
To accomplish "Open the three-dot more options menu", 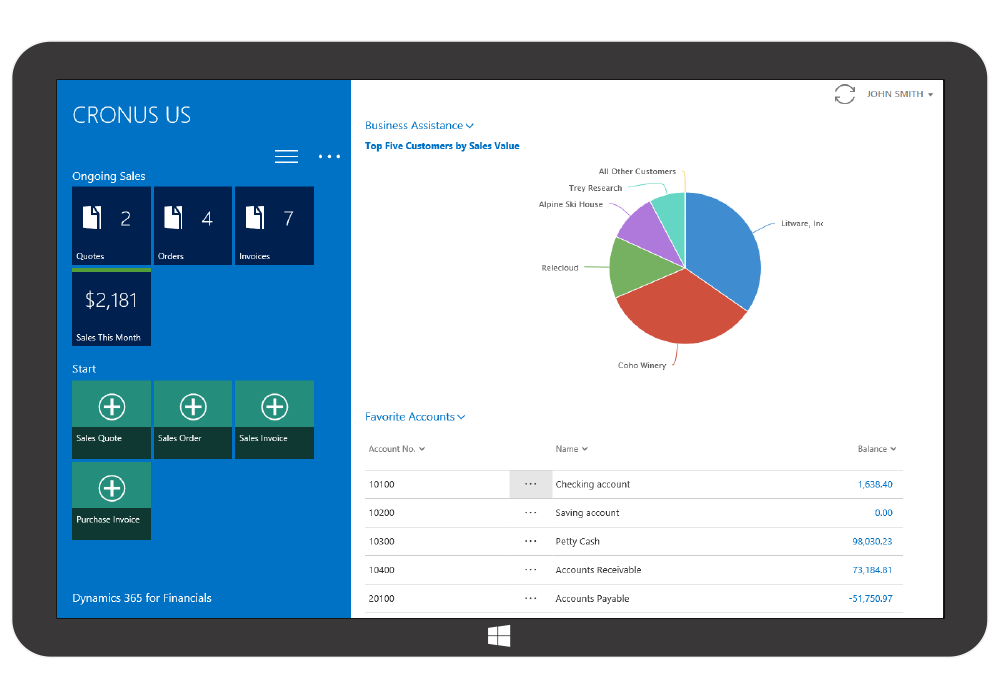I will pyautogui.click(x=329, y=156).
